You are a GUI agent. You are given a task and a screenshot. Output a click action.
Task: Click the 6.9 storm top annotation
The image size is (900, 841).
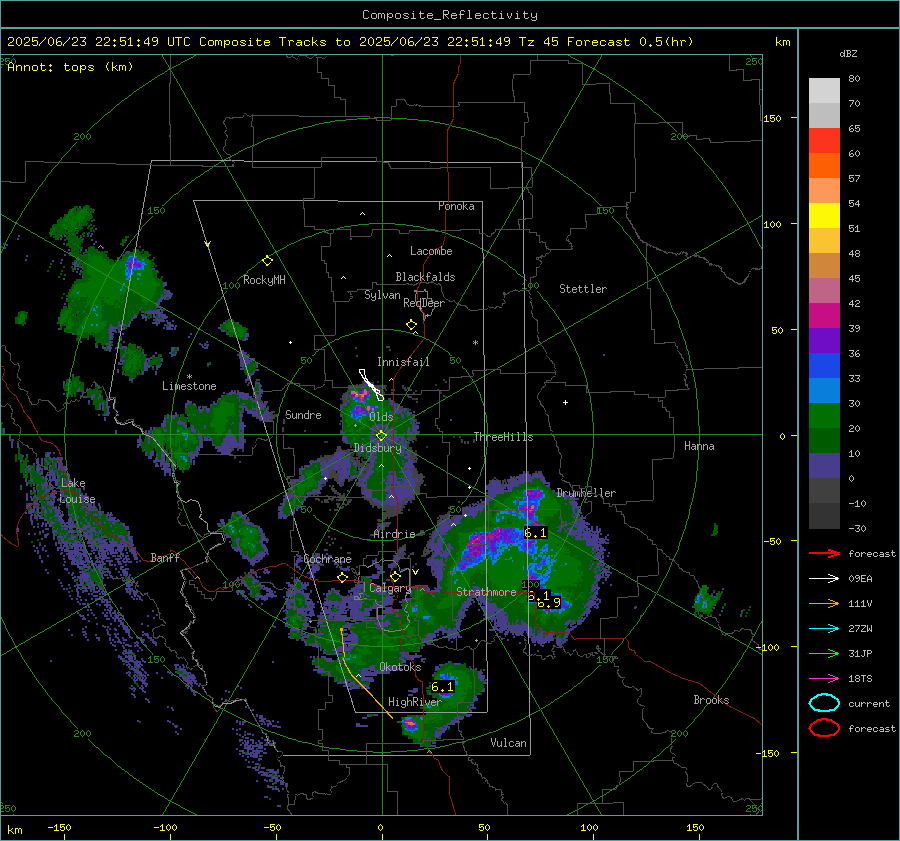click(x=549, y=603)
